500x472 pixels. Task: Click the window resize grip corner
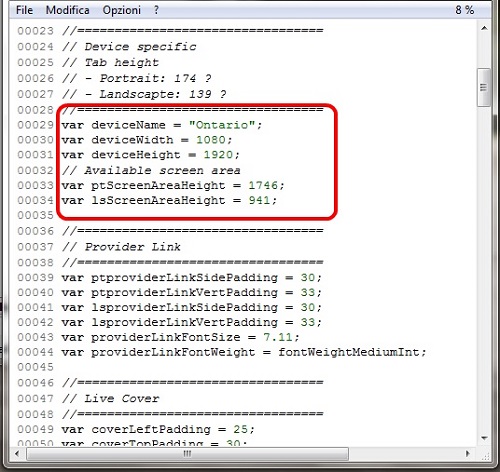(x=485, y=455)
